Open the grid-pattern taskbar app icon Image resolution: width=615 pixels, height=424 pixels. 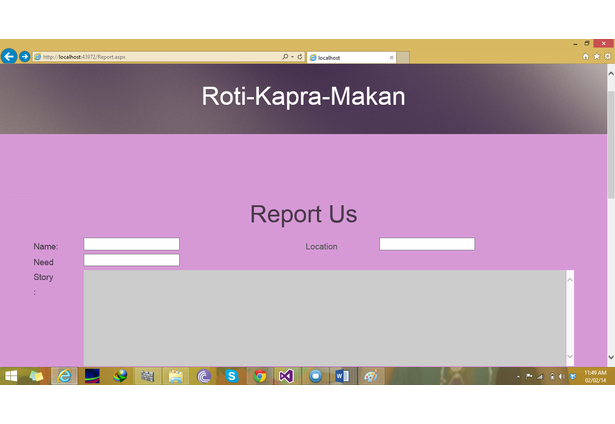tap(148, 376)
